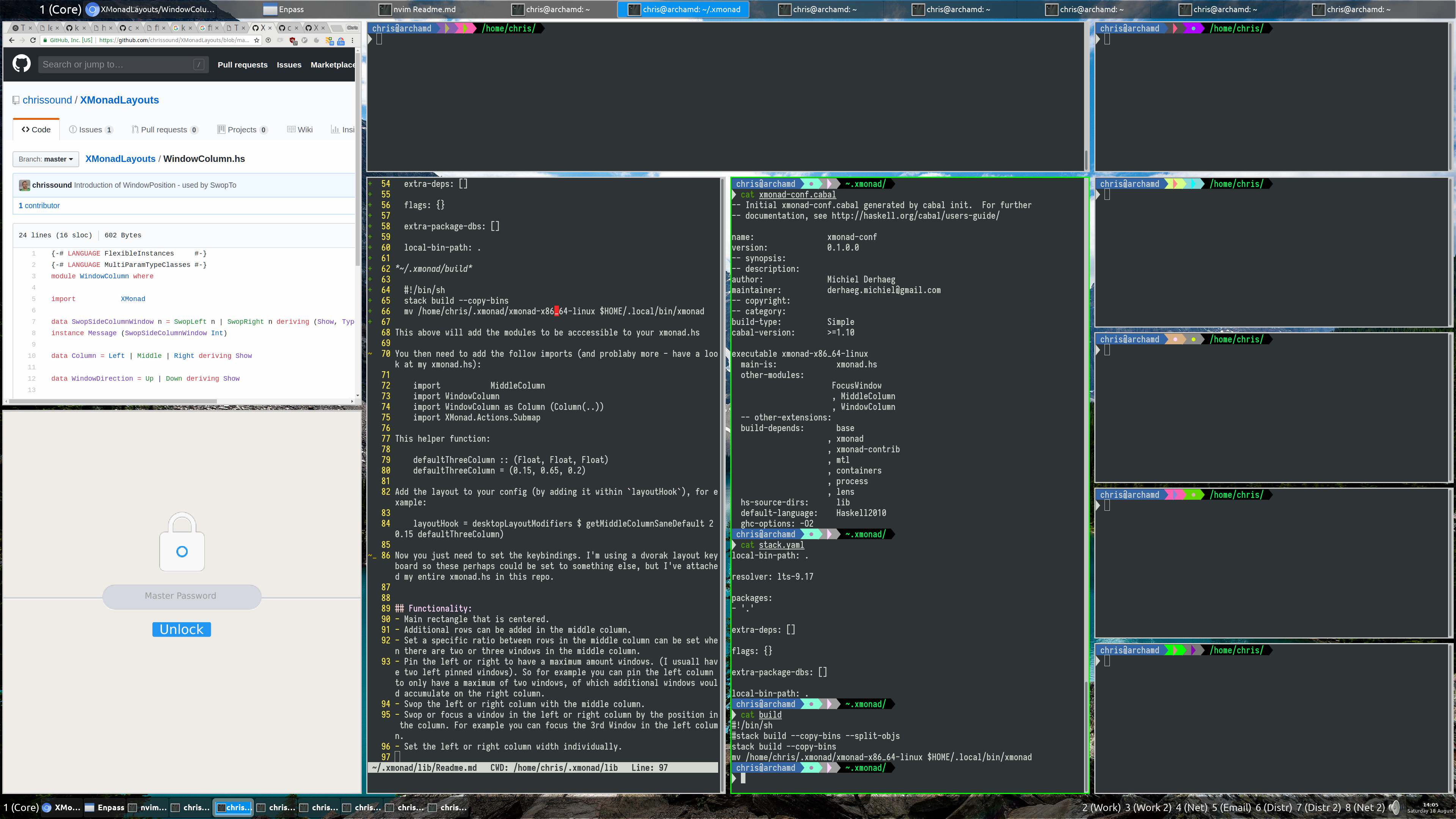The image size is (1456, 819).
Task: Select Pull requests in GitHub header
Action: [x=243, y=64]
